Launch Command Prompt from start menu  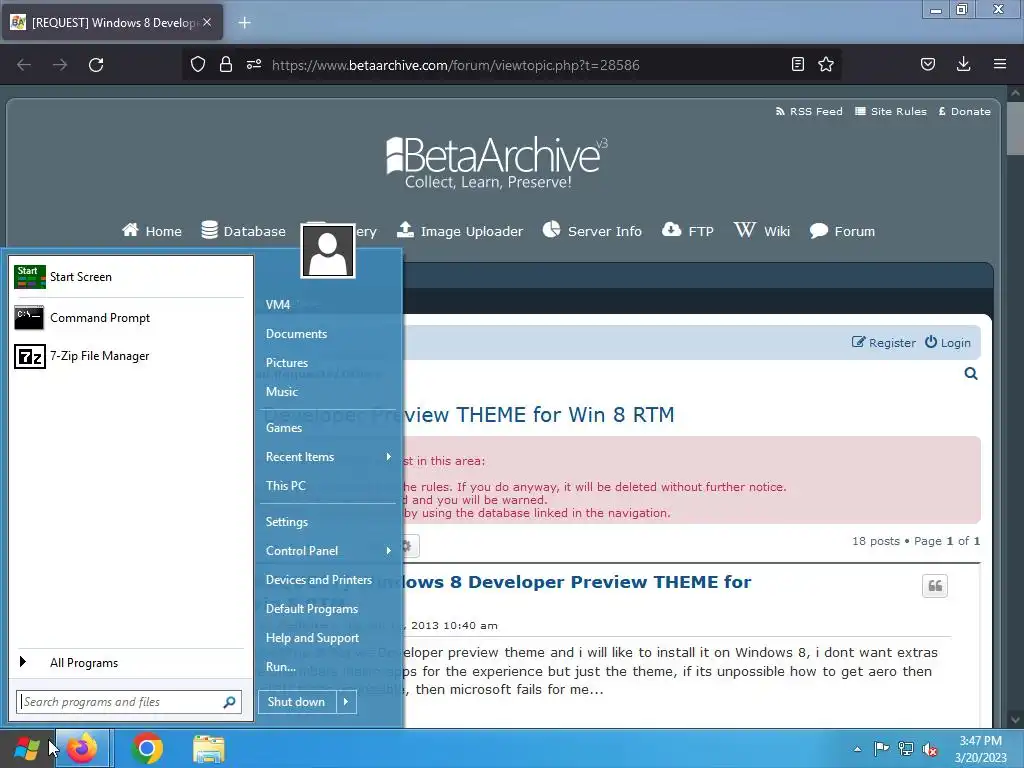(x=130, y=318)
